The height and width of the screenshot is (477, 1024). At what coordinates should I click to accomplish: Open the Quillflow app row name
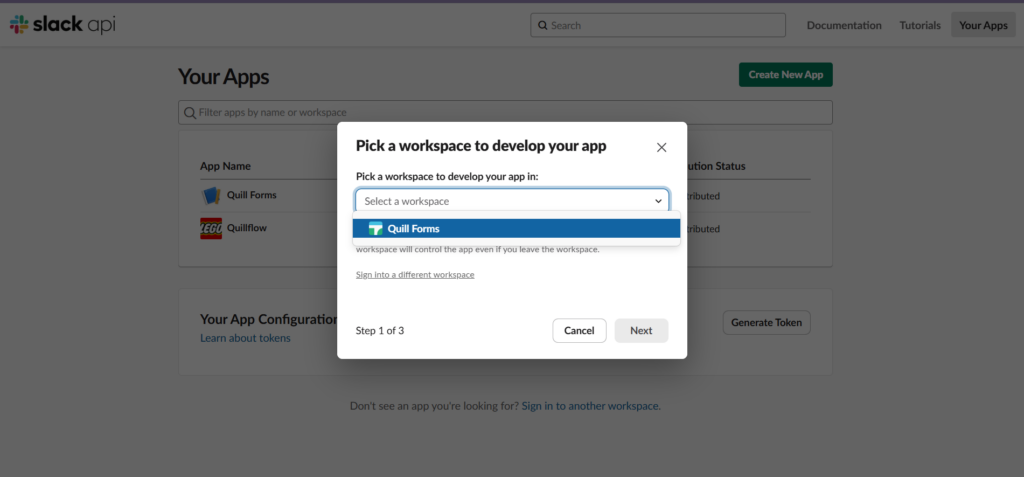(x=247, y=228)
